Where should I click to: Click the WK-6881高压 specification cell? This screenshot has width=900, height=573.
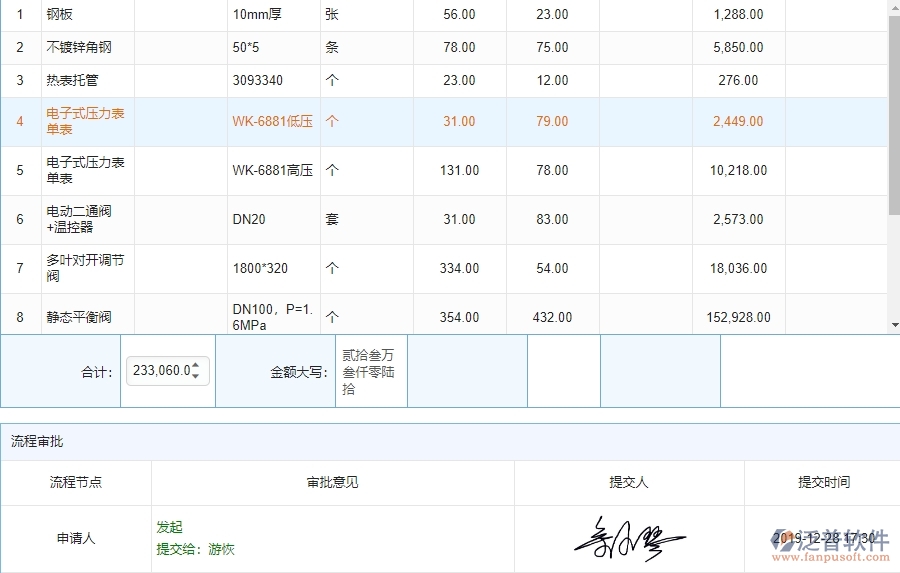point(272,171)
